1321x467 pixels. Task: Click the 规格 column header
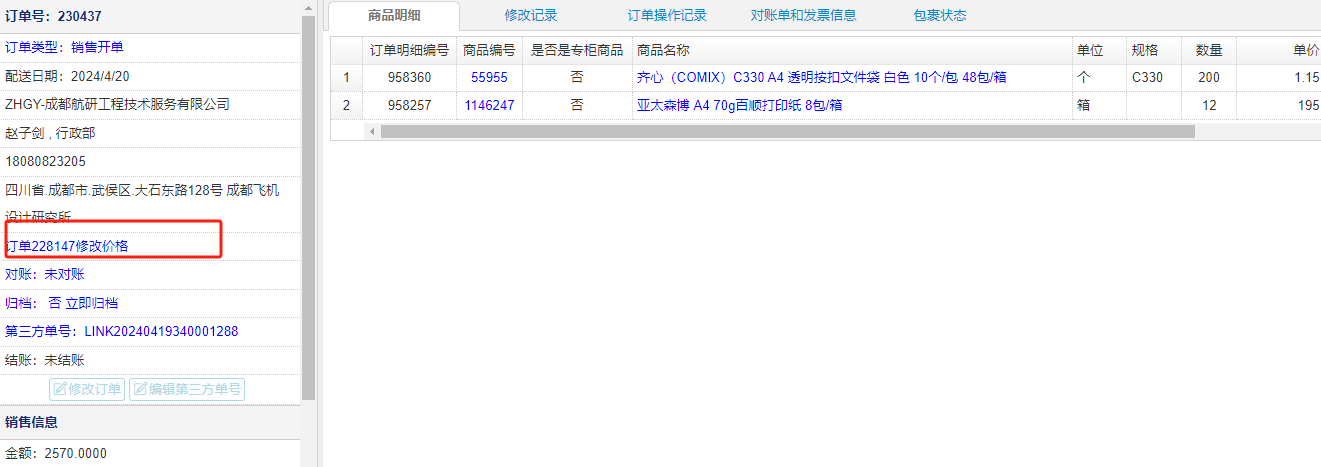pyautogui.click(x=1153, y=50)
